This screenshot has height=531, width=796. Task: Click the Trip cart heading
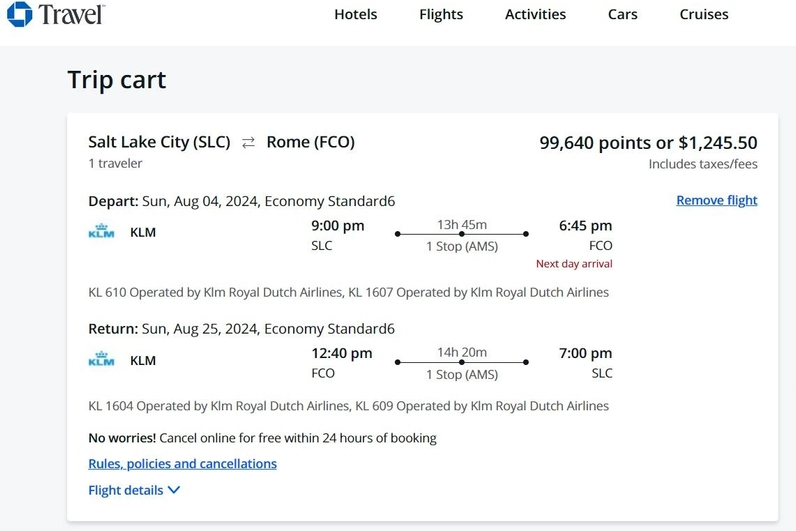pyautogui.click(x=117, y=80)
